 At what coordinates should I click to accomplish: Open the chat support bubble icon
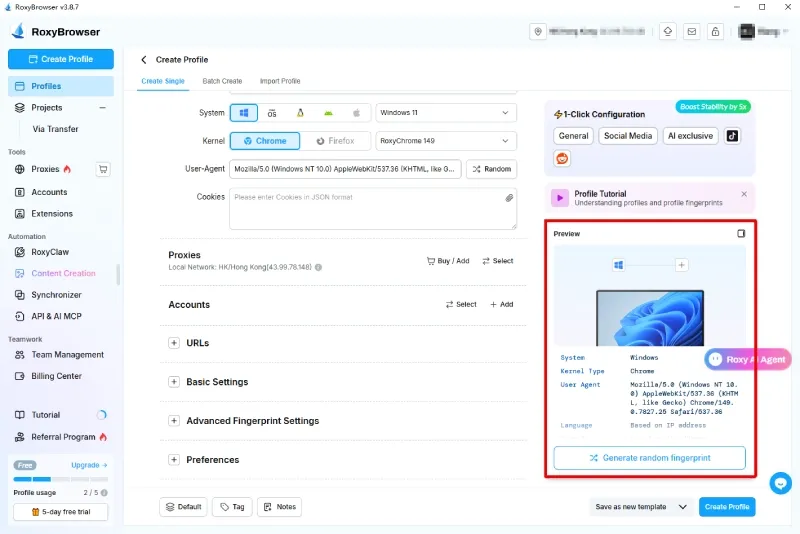point(780,483)
